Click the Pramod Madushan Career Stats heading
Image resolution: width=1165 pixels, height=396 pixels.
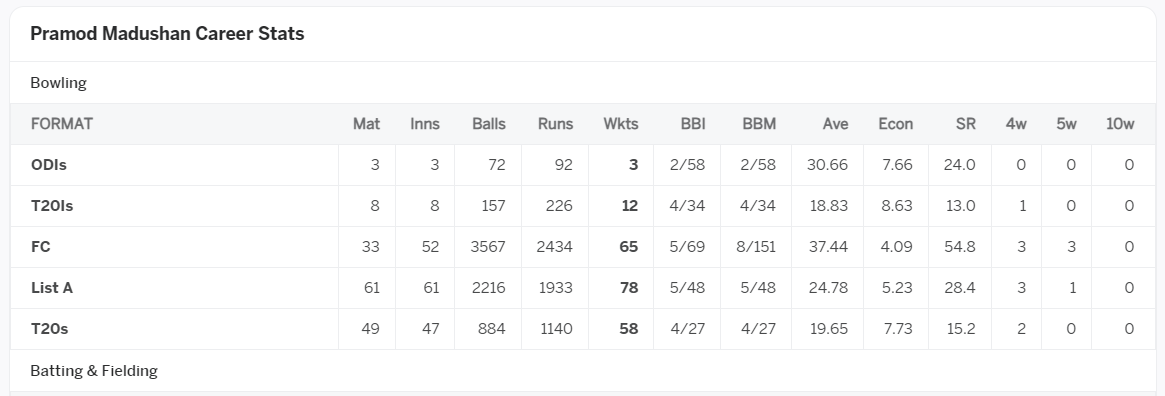tap(167, 33)
